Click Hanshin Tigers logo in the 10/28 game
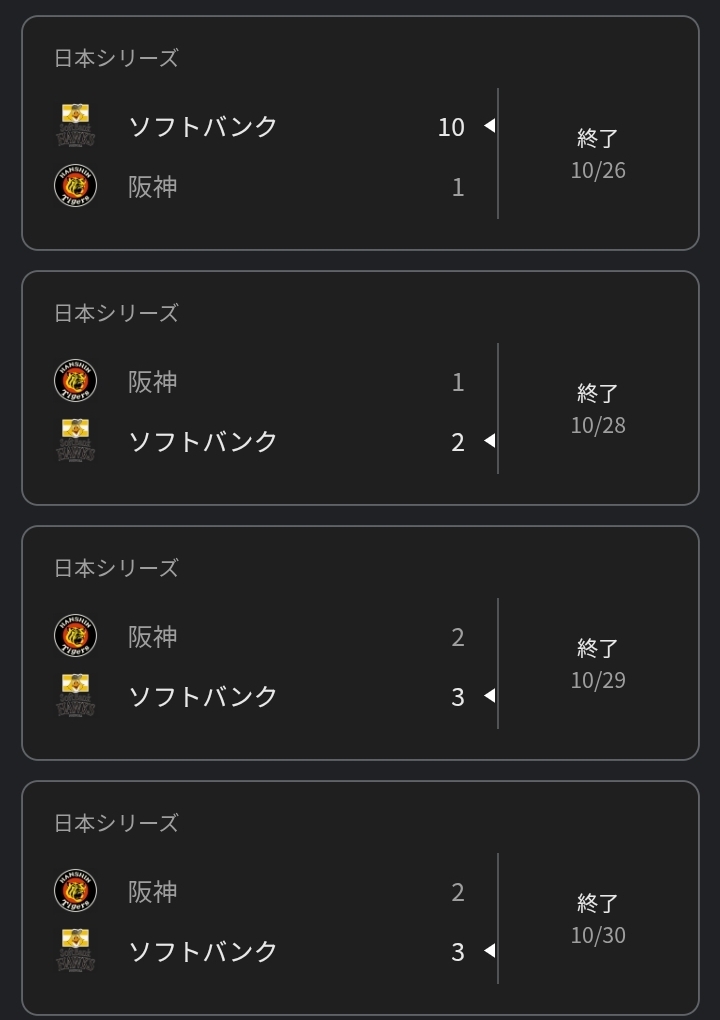 coord(75,381)
